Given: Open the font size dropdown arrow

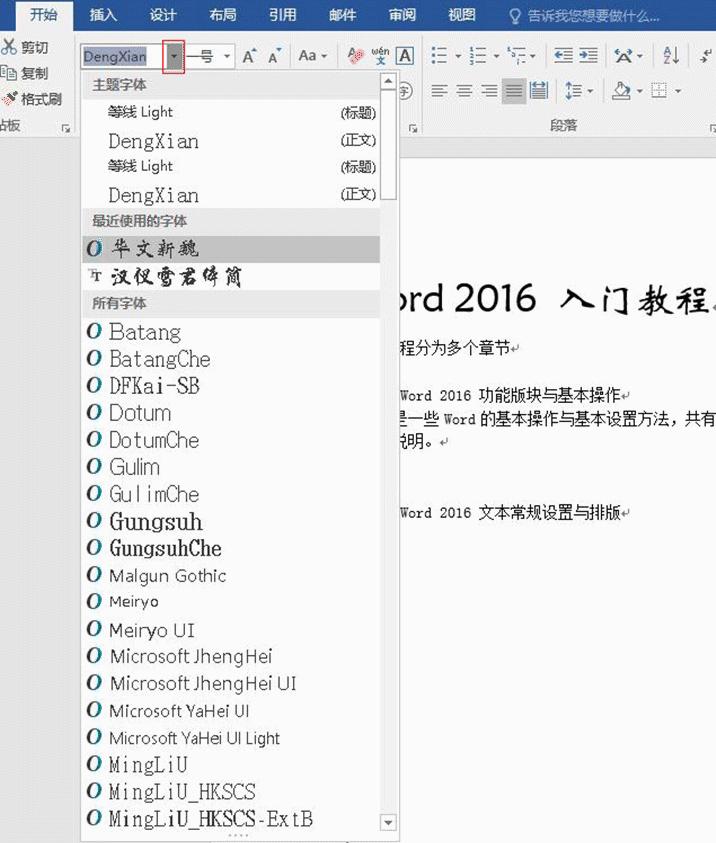Looking at the screenshot, I should [227, 56].
